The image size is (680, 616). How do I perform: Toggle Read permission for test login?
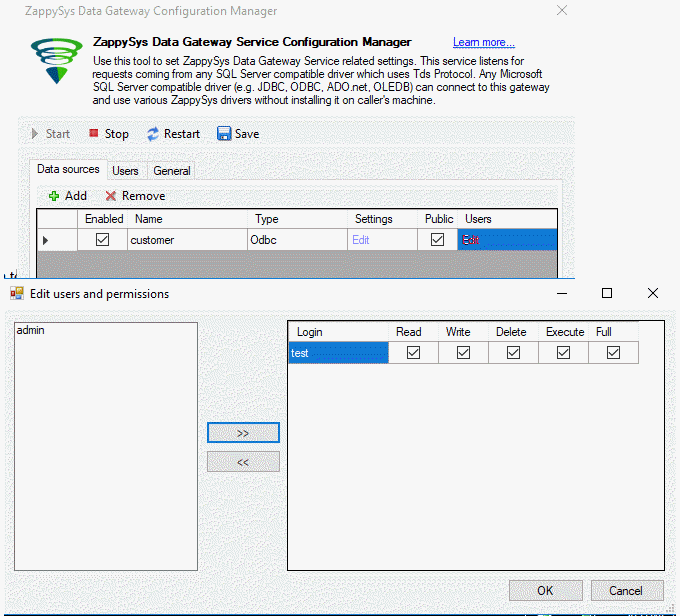413,352
